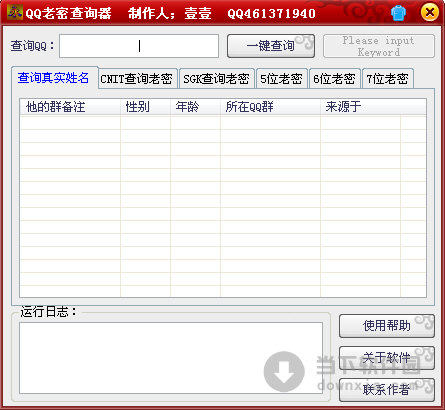This screenshot has width=445, height=410.
Task: Click the 一键查询 button
Action: coord(271,46)
